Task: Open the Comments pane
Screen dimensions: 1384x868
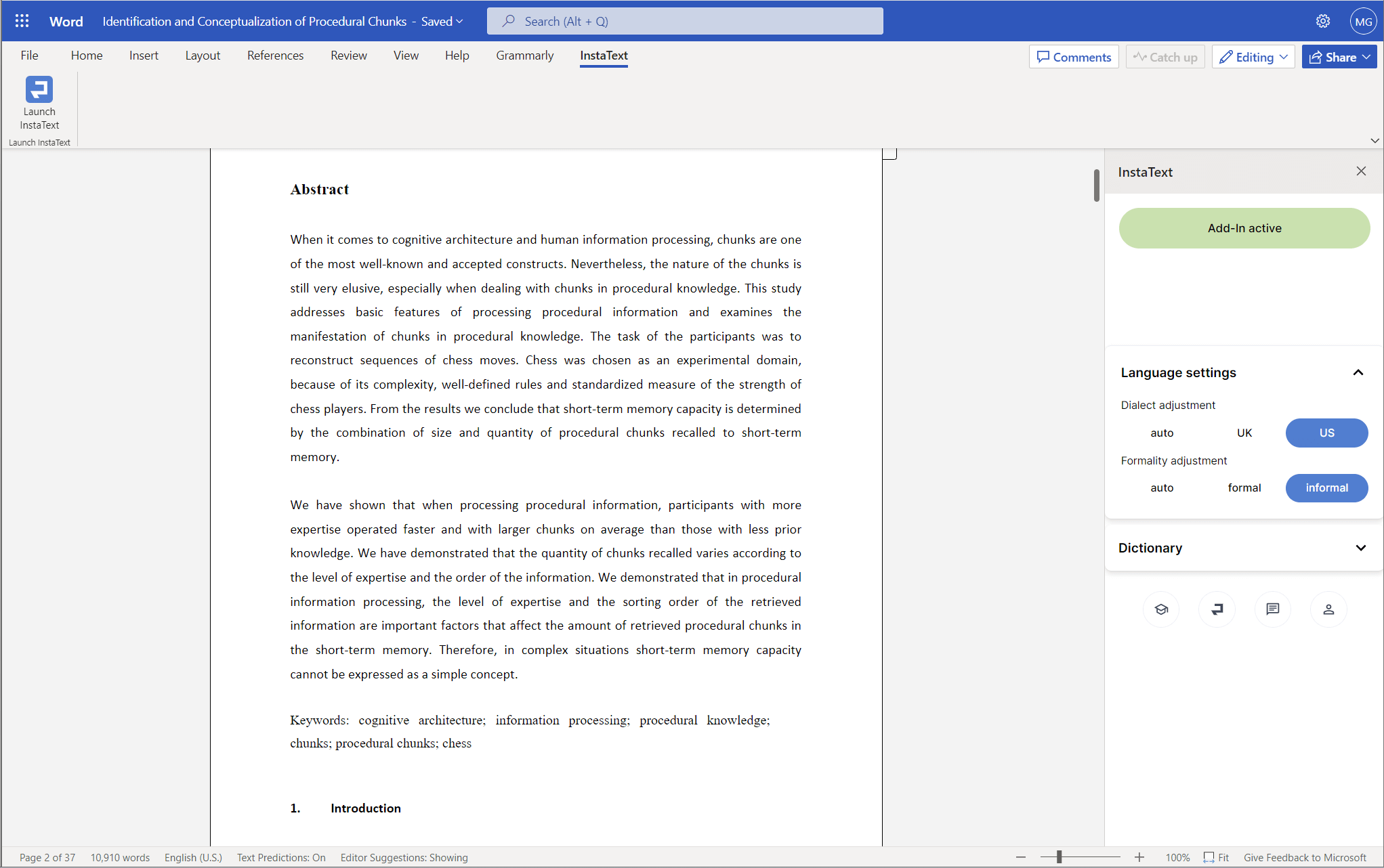Action: click(x=1073, y=56)
